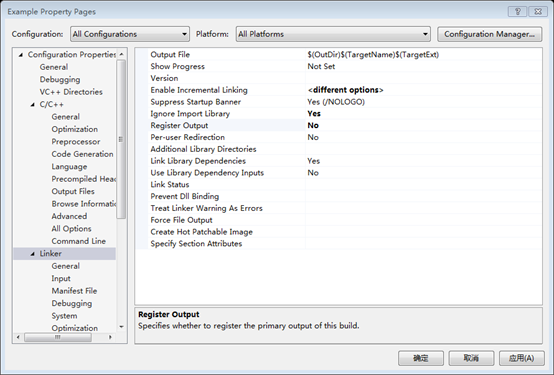Open the System page
Viewport: 554px width, 375px height.
click(x=64, y=316)
